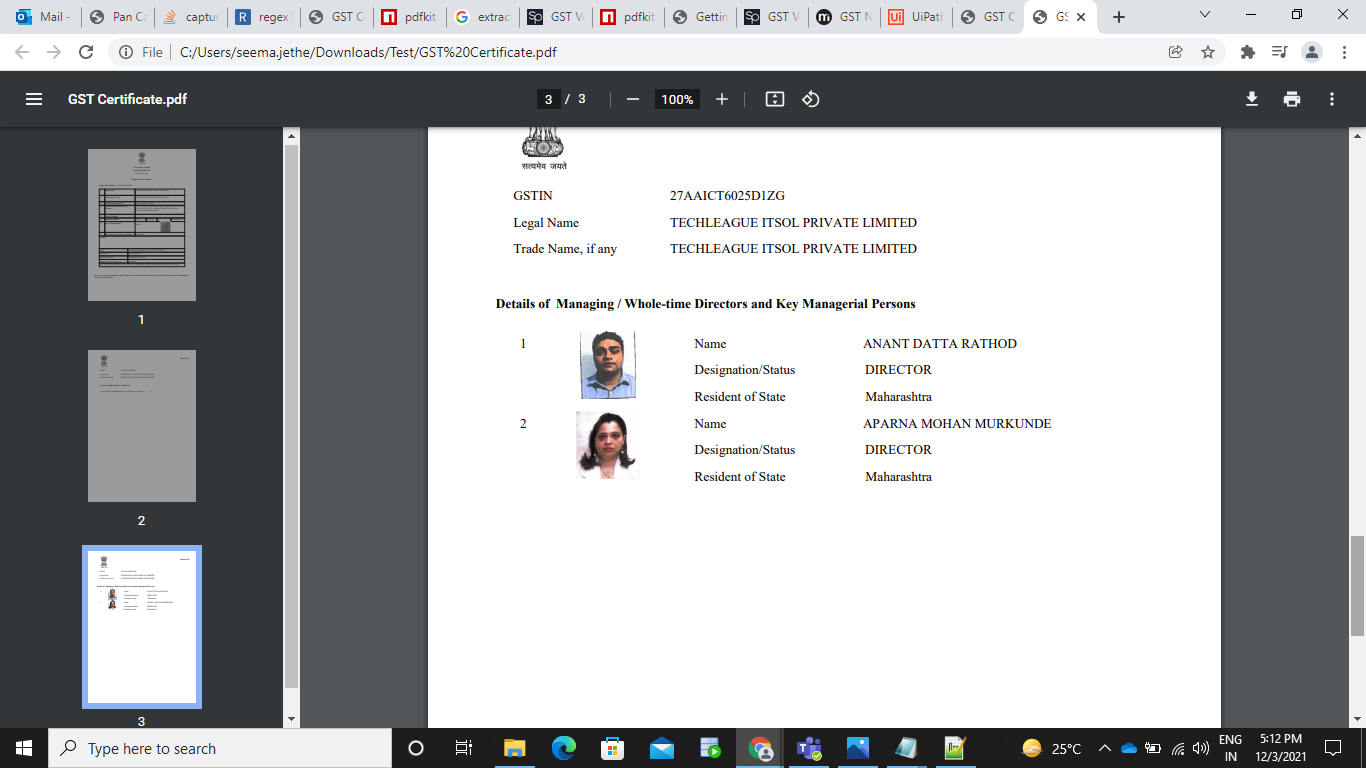1366x768 pixels.
Task: Click the browser forward arrow
Action: (x=54, y=52)
